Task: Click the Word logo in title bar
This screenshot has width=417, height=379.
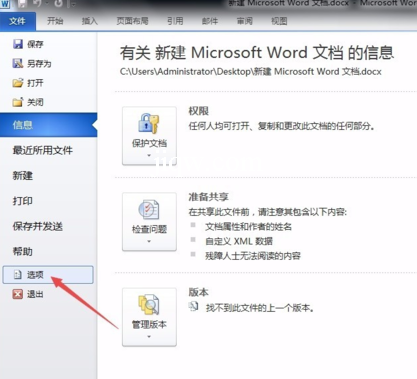Action: coord(6,4)
